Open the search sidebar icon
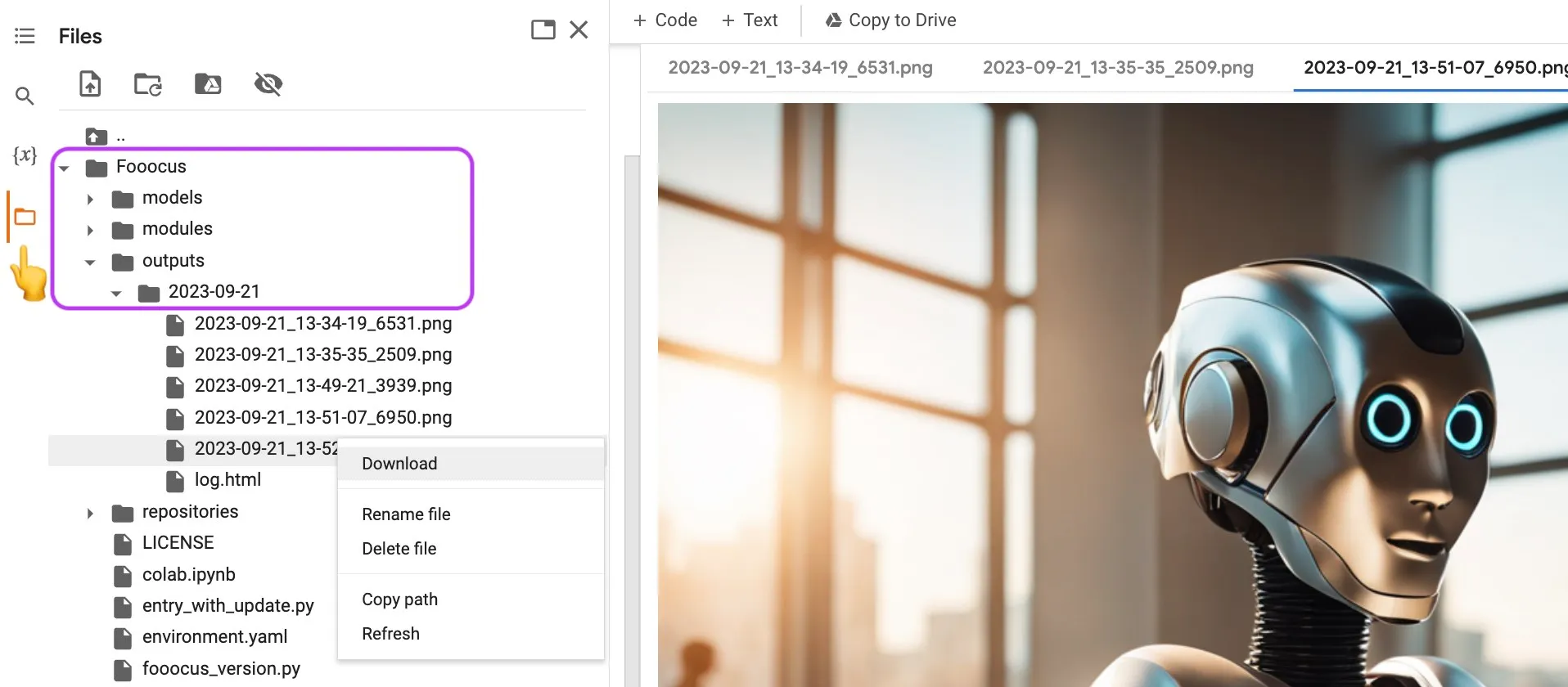Viewport: 1568px width, 687px height. 25,96
